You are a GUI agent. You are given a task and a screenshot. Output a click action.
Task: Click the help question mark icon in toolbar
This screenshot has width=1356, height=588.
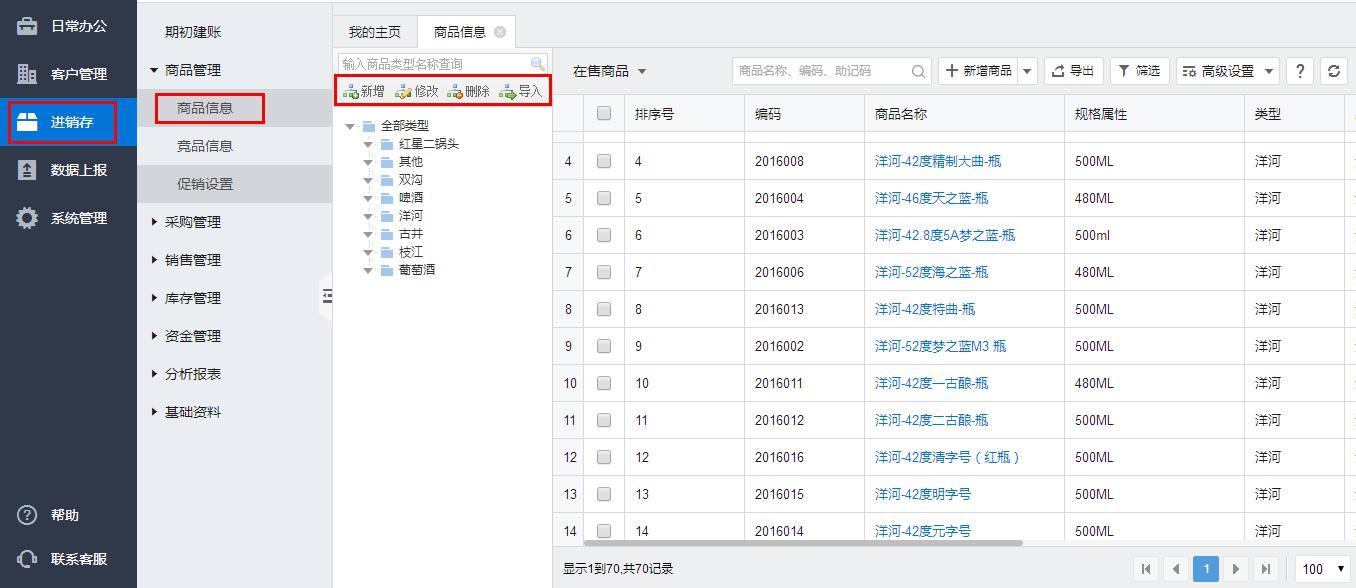click(1299, 71)
